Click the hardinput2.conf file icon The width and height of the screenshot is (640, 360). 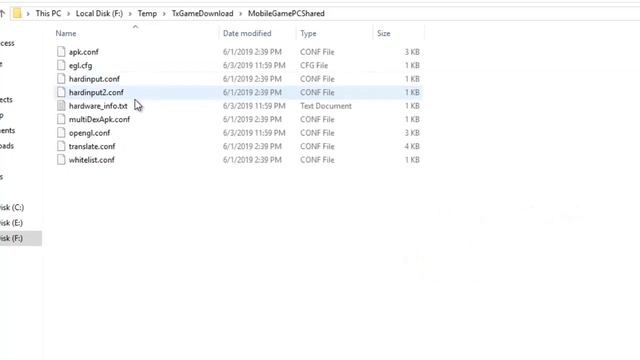[61, 92]
